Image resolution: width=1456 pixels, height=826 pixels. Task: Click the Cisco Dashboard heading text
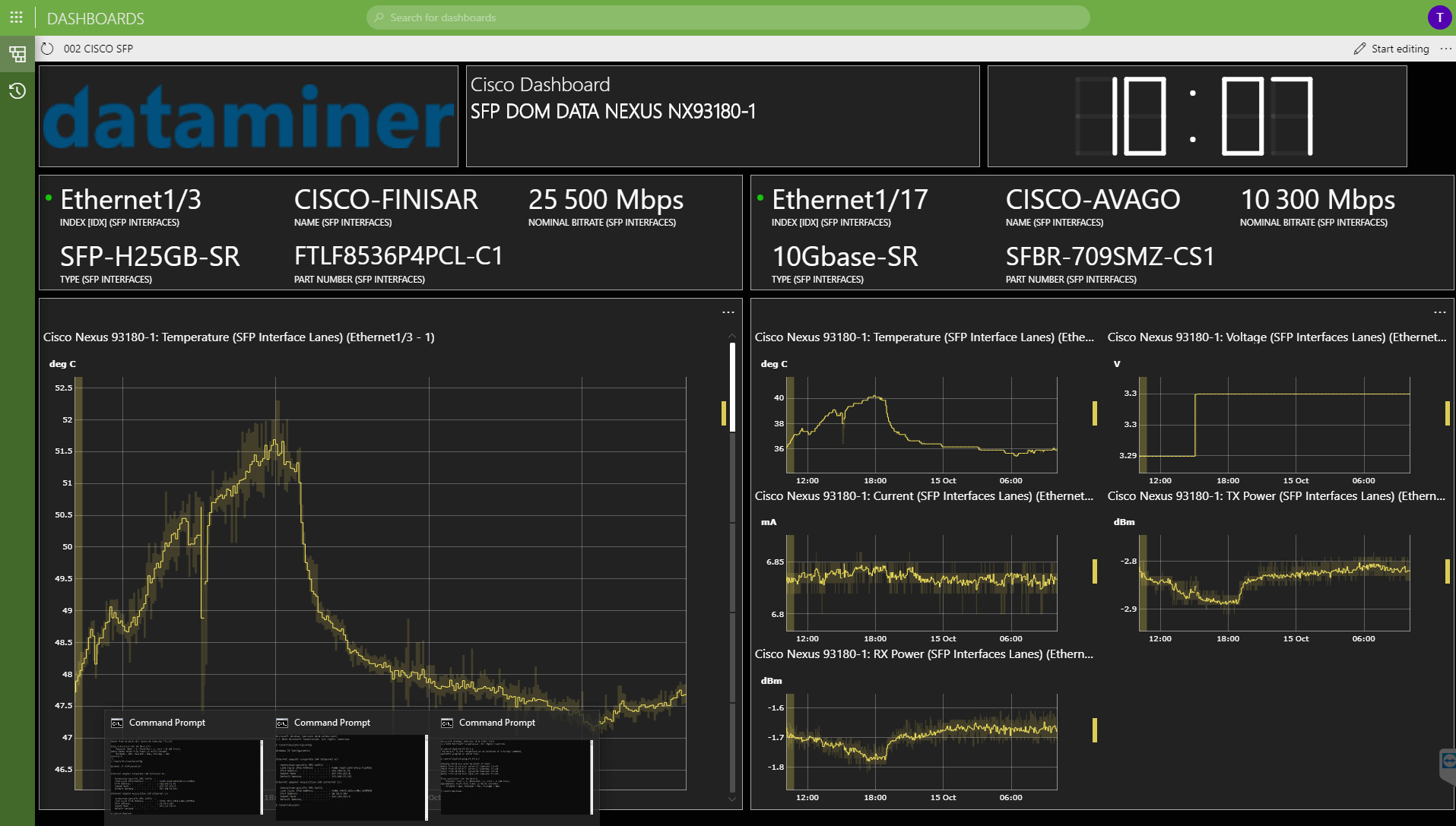click(x=540, y=84)
